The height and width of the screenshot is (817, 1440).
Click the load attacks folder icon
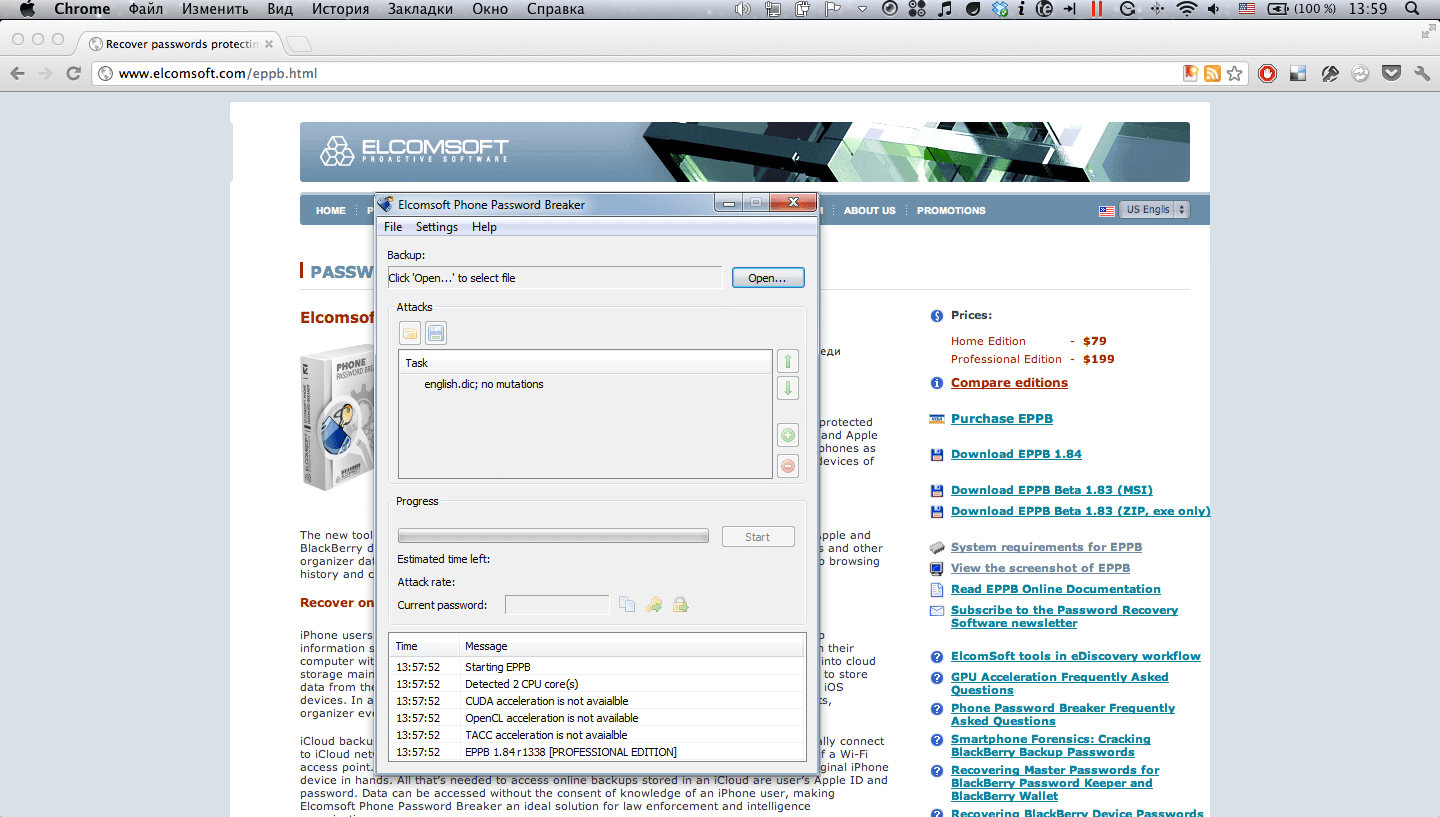410,333
